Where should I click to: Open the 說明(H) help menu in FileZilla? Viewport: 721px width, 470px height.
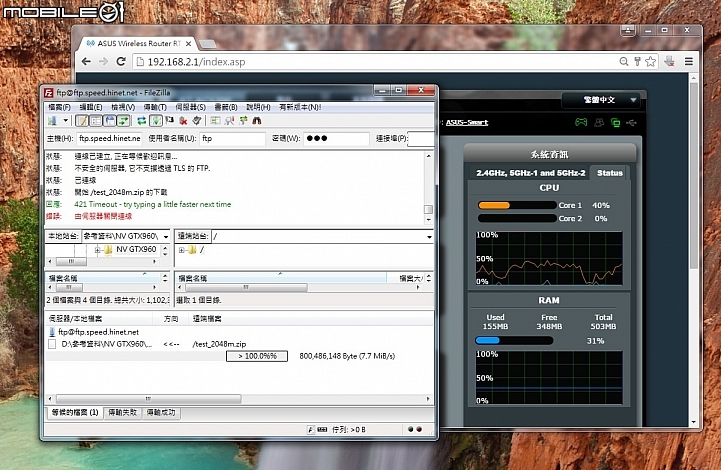(258, 107)
